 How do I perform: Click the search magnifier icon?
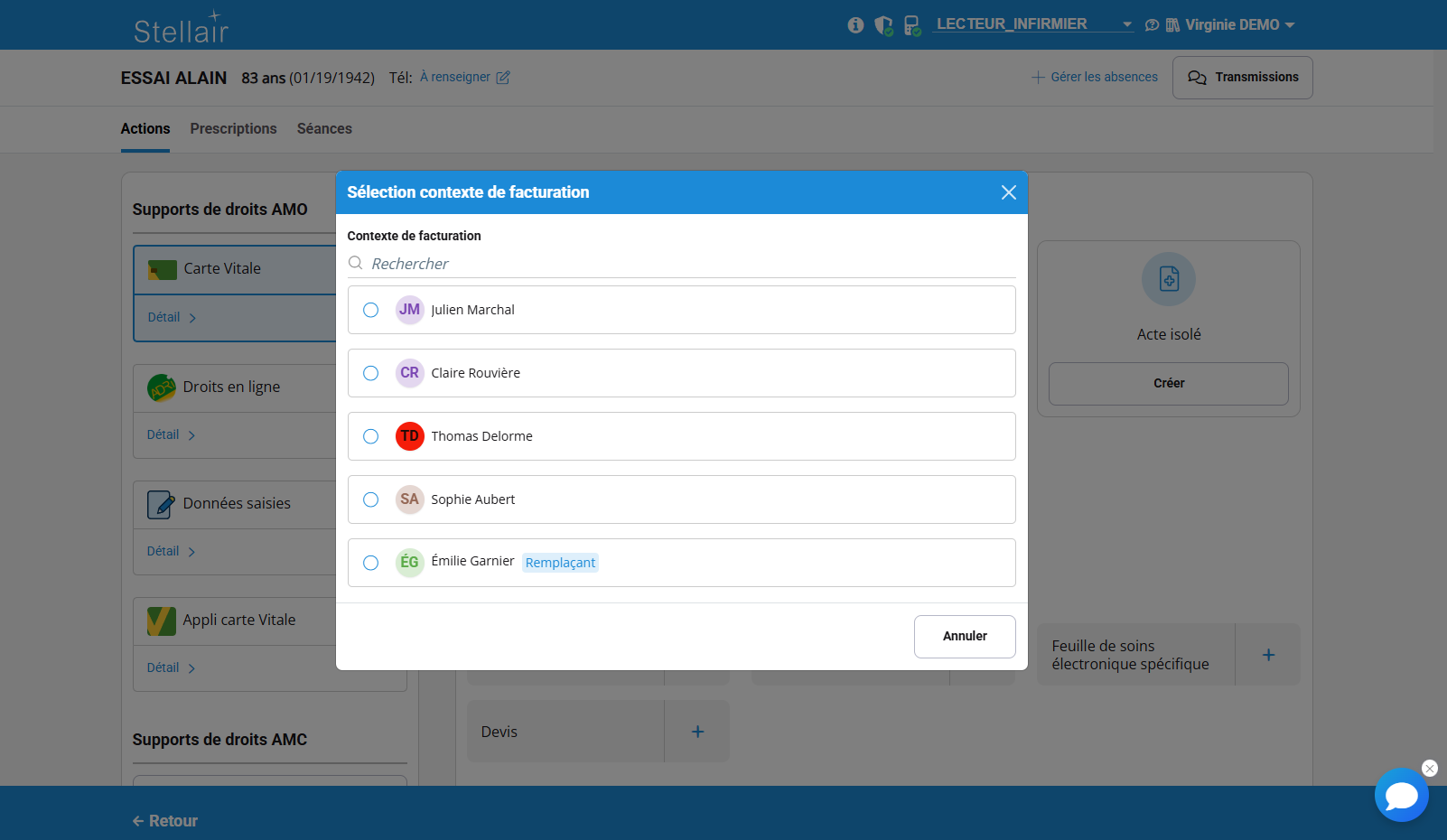pos(356,263)
